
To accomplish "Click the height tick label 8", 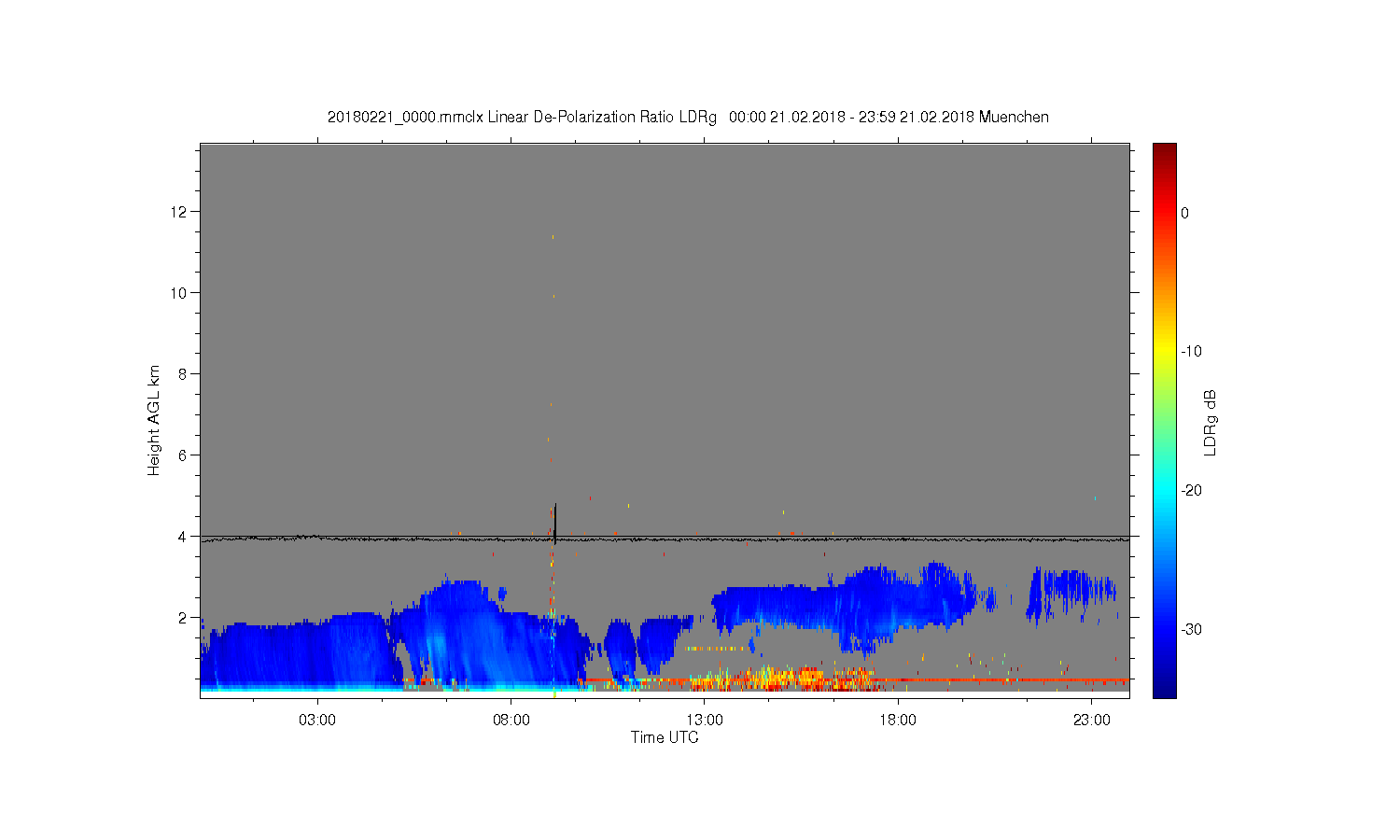I will (x=183, y=374).
